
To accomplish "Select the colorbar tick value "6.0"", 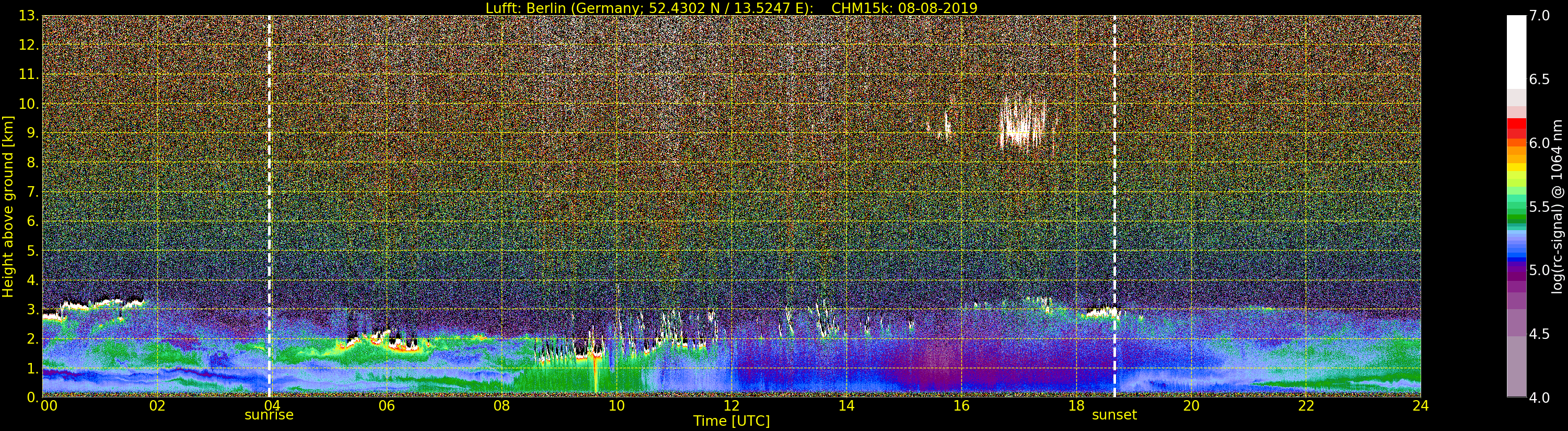I will tap(1539, 143).
